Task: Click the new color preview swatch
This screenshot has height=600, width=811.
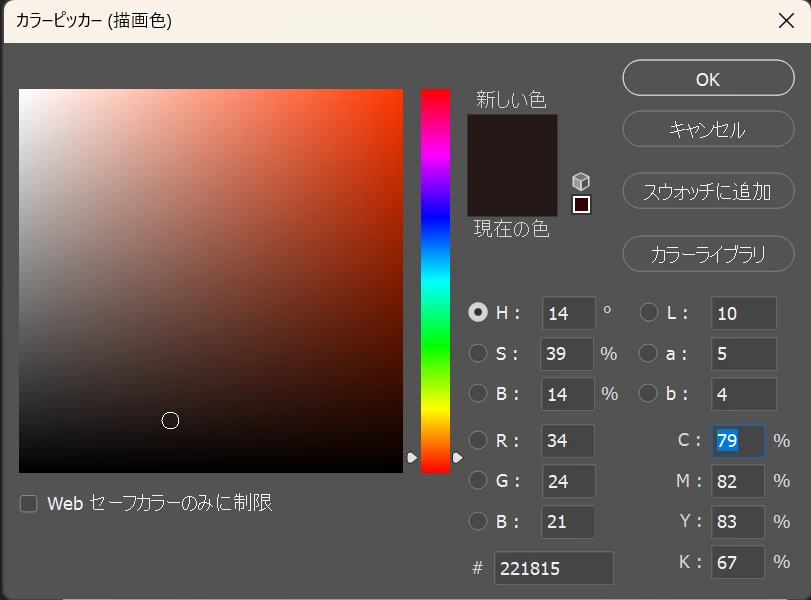Action: (x=512, y=140)
